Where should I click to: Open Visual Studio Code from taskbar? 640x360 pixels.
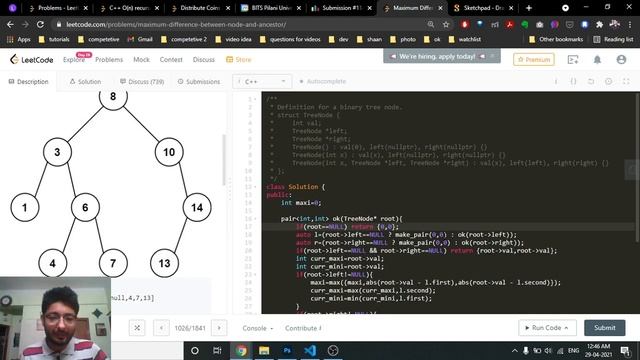[x=310, y=351]
